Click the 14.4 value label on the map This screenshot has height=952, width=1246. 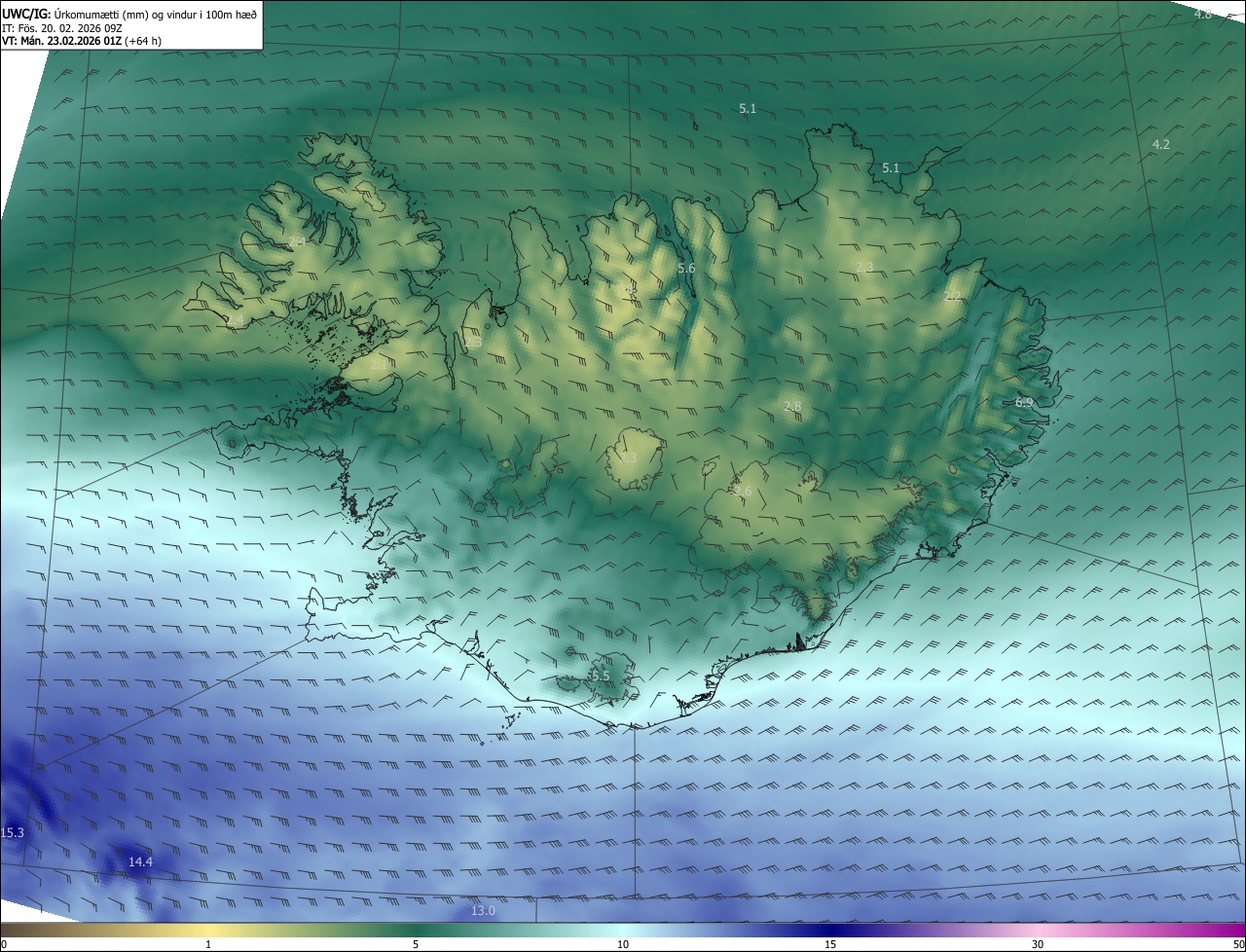pyautogui.click(x=140, y=861)
